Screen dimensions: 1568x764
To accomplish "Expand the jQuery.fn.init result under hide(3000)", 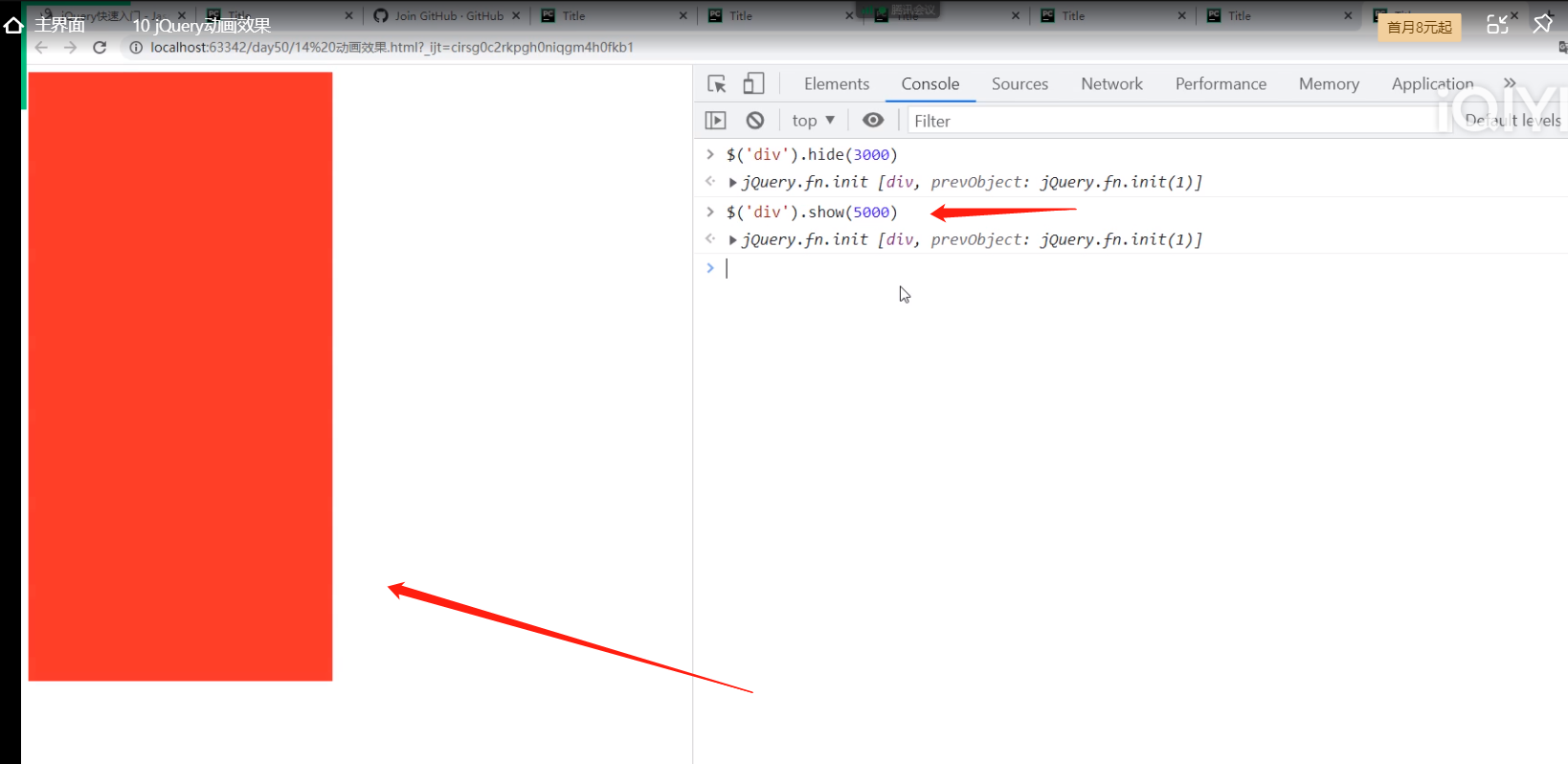I will tap(732, 183).
